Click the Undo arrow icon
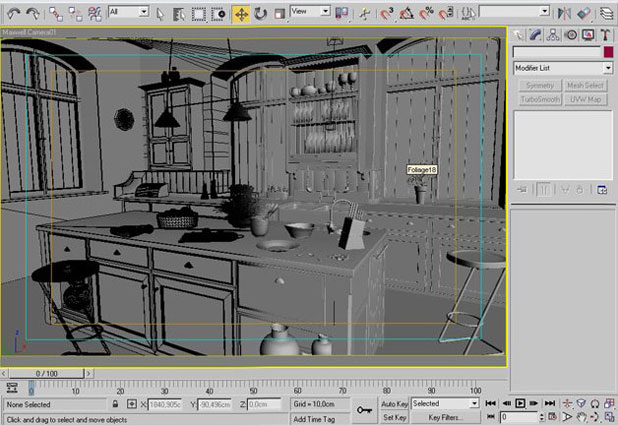 click(14, 14)
